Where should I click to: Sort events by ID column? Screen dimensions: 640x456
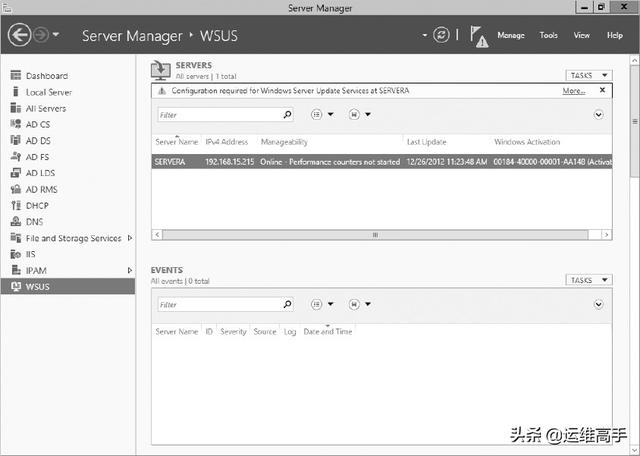209,331
